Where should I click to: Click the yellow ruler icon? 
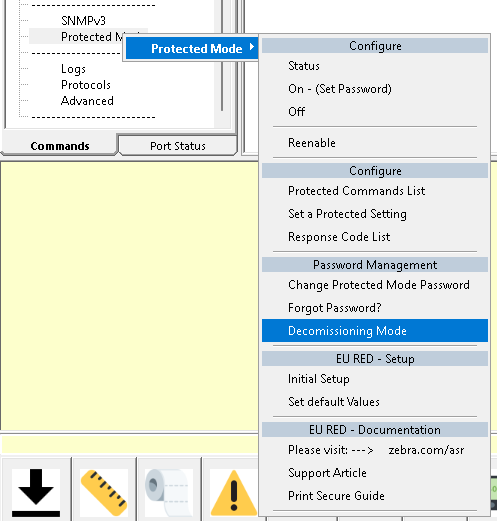pos(104,492)
